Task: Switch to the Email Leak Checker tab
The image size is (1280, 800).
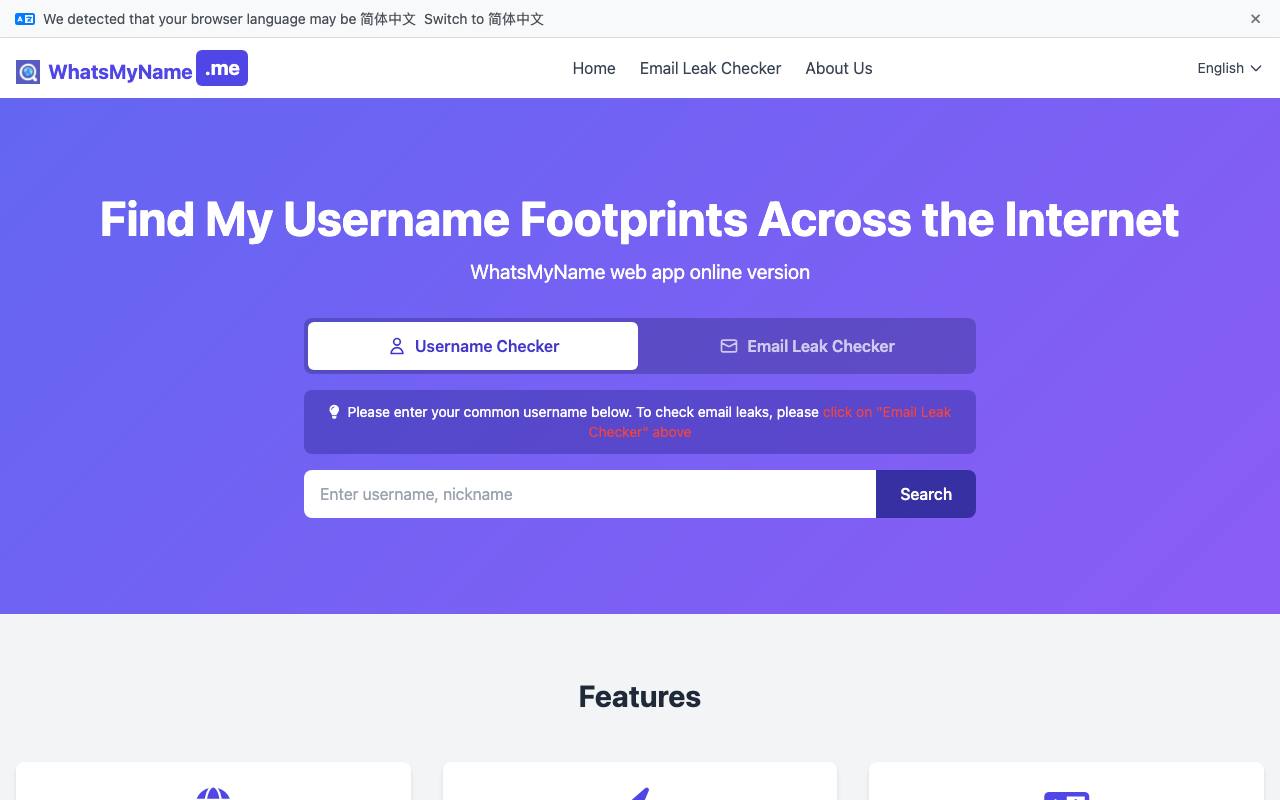Action: tap(807, 346)
